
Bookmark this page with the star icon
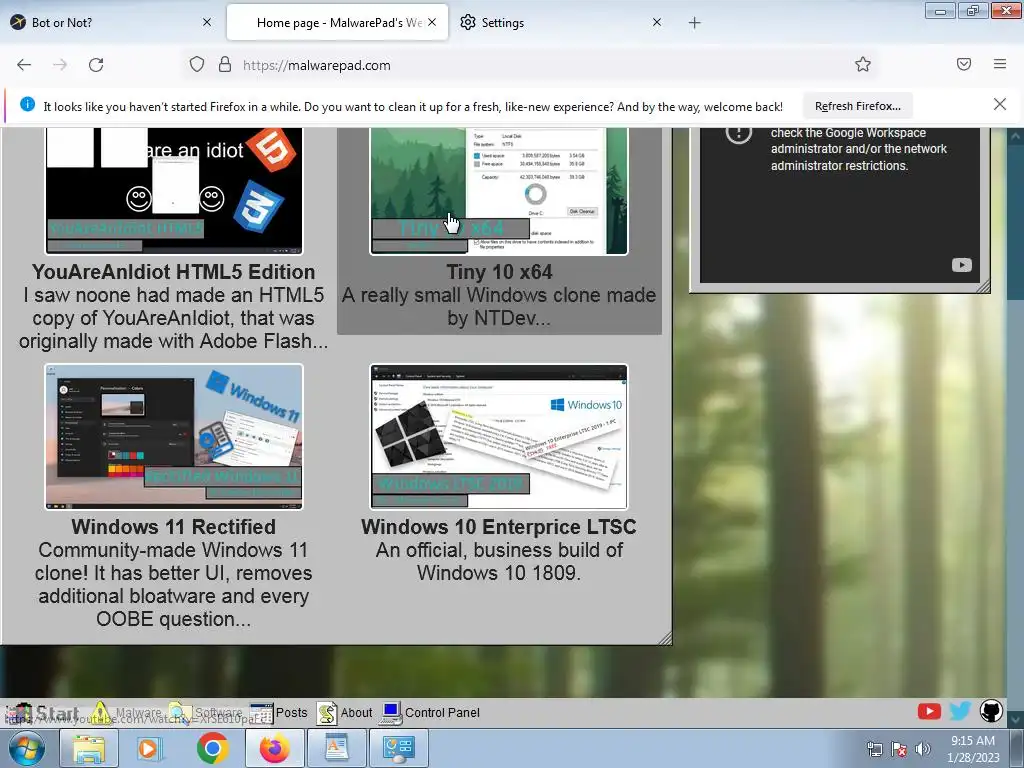tap(863, 64)
